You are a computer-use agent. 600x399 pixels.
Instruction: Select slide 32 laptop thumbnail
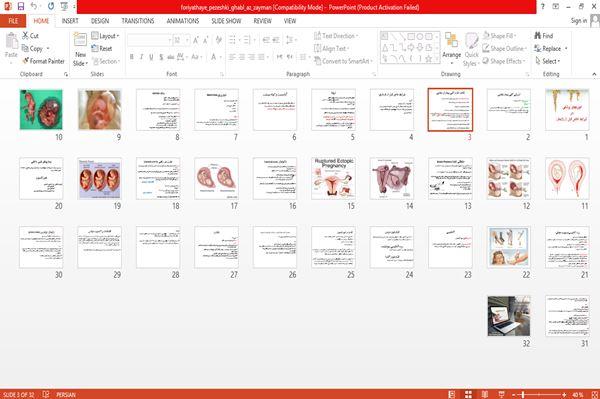509,316
